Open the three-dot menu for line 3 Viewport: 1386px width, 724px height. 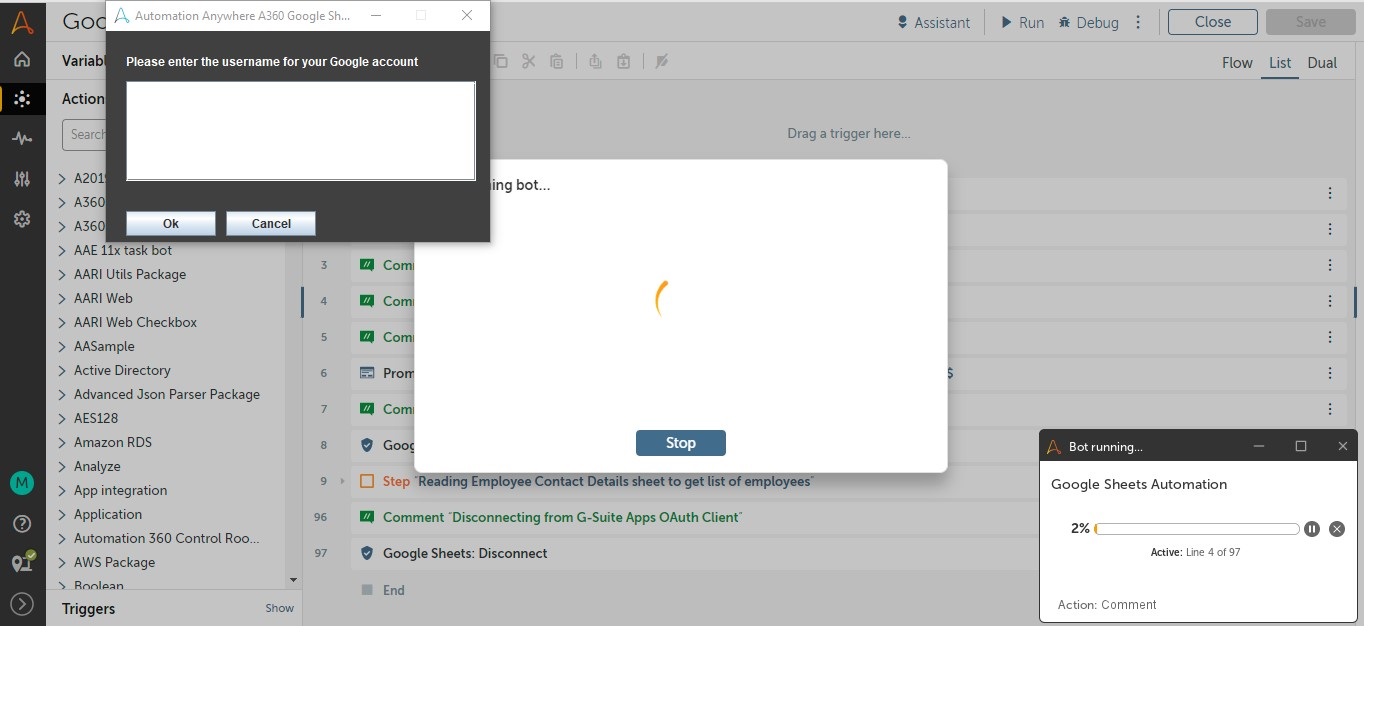(1330, 265)
